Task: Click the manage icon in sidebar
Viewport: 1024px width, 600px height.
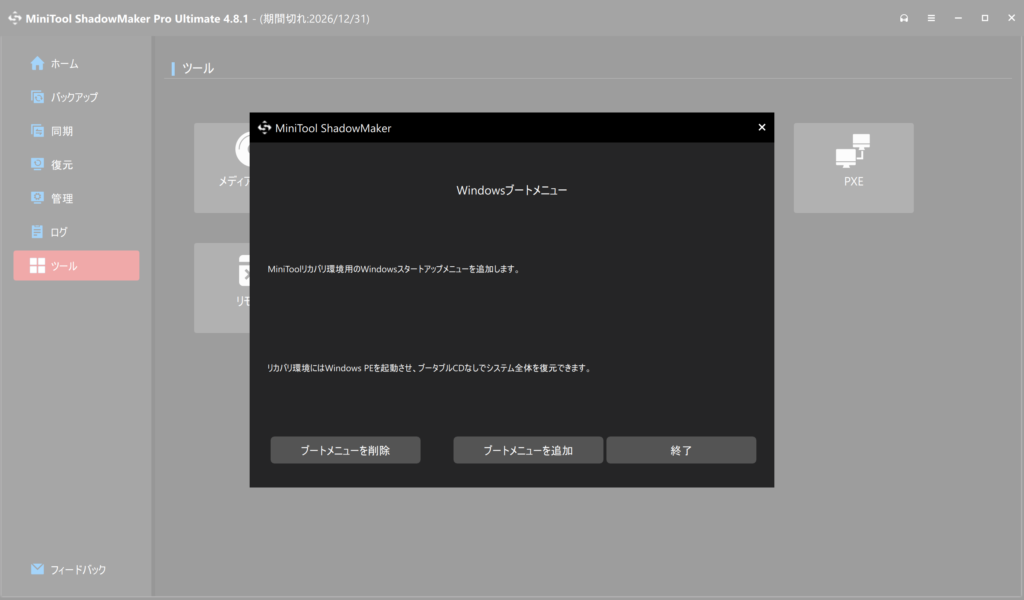Action: click(37, 198)
